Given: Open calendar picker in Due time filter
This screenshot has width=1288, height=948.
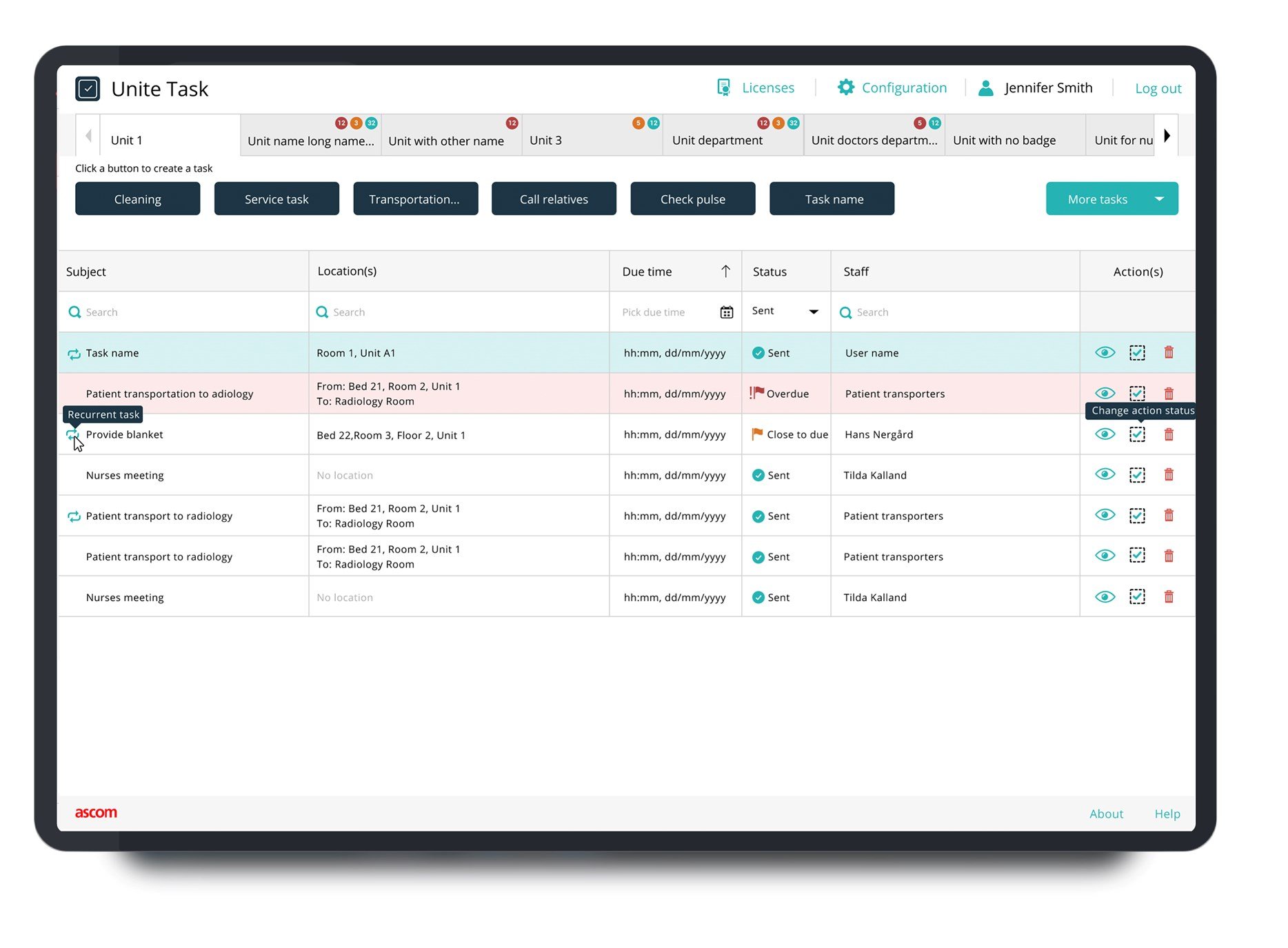Looking at the screenshot, I should (x=726, y=312).
